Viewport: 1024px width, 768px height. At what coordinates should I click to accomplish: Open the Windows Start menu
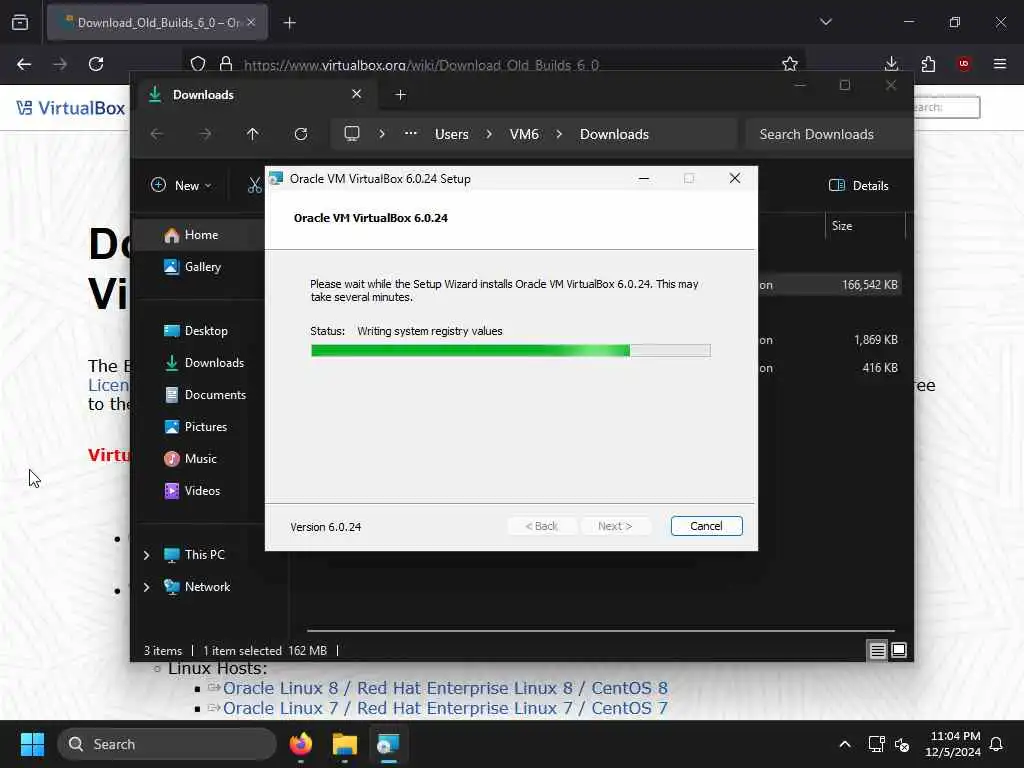(32, 744)
